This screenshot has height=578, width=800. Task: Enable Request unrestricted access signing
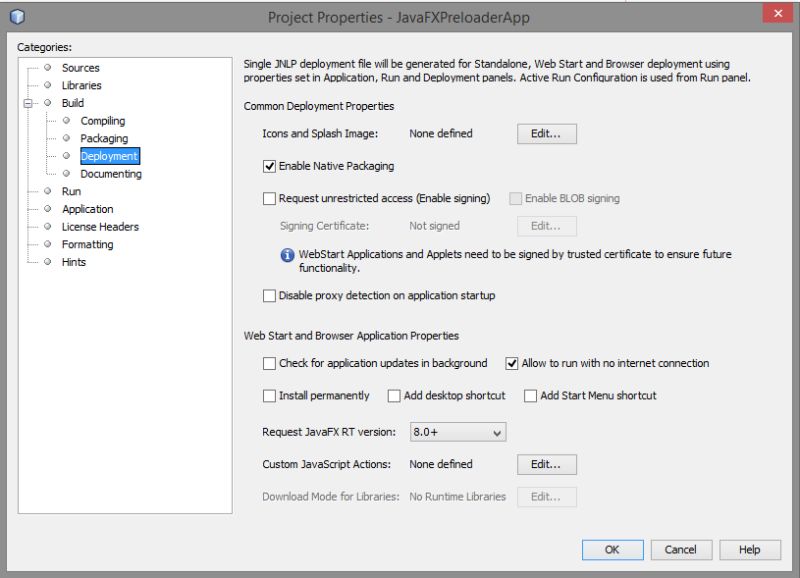coord(267,199)
